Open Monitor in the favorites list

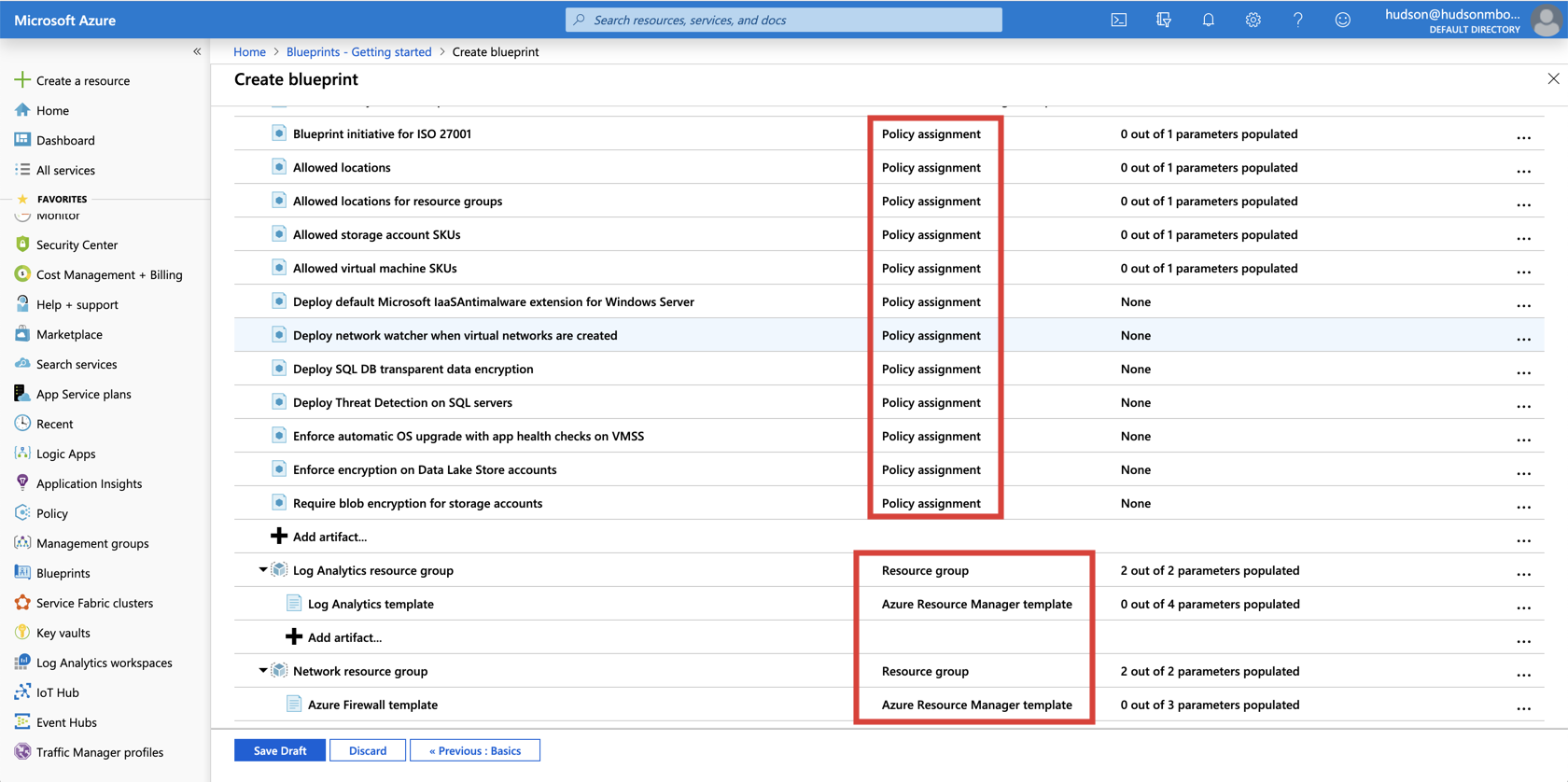coord(58,216)
